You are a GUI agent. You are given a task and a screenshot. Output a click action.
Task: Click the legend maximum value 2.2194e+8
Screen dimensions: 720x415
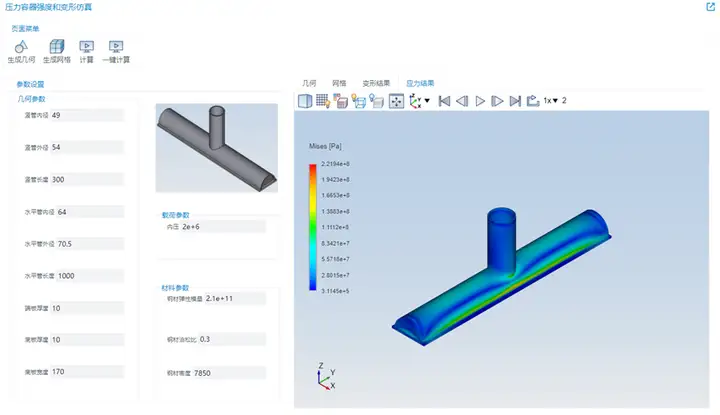point(335,164)
